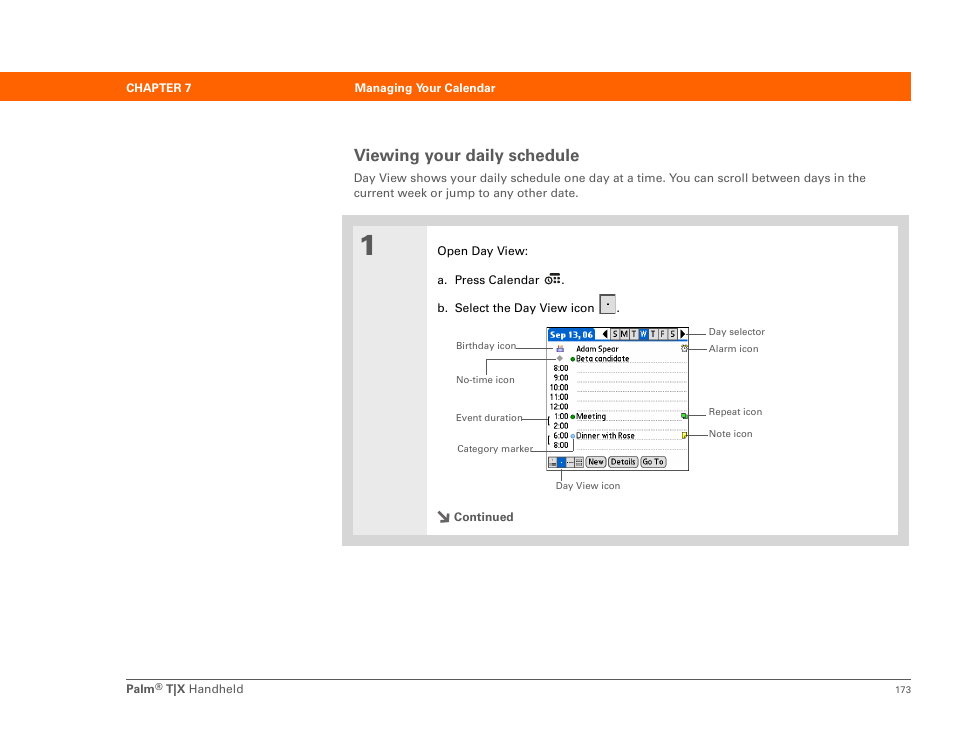Select the Dinner with Rose event
Viewport: 954px width, 738px height.
(x=605, y=436)
